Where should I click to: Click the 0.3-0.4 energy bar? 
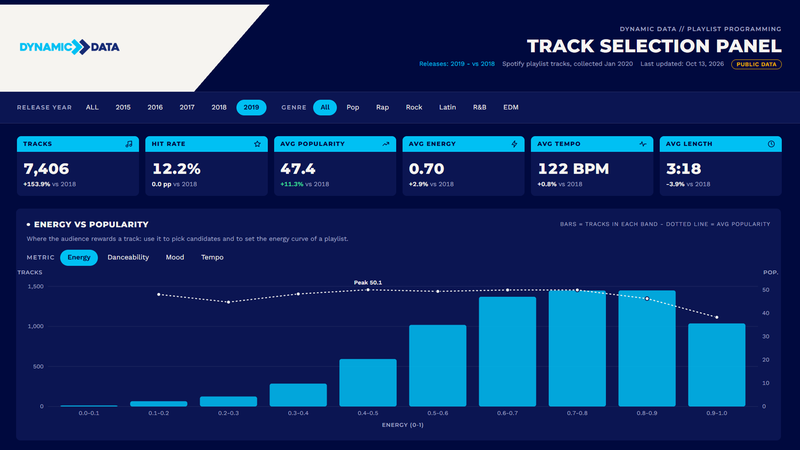[298, 395]
